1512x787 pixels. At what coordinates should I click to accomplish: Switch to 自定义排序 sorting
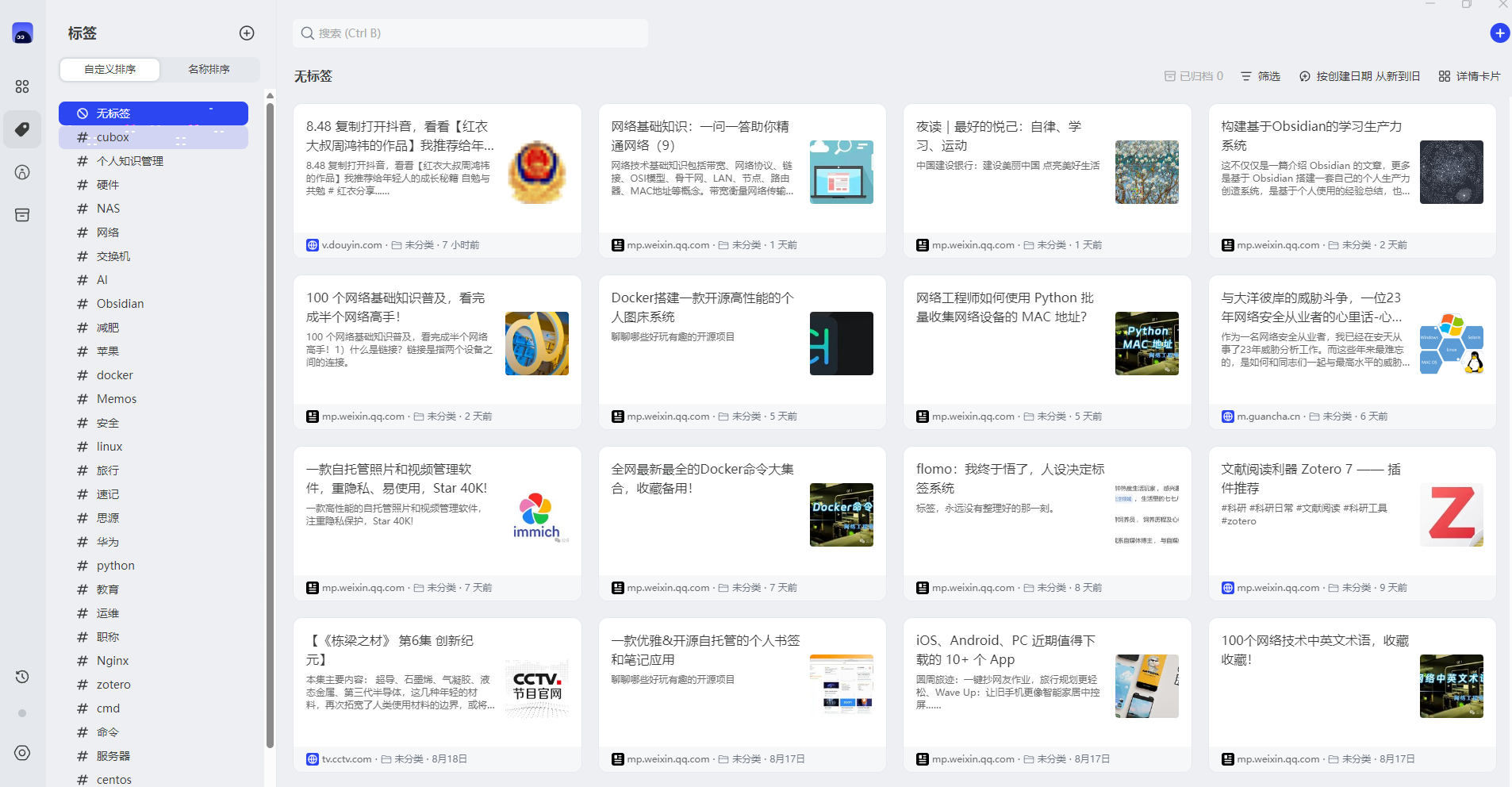(x=110, y=70)
